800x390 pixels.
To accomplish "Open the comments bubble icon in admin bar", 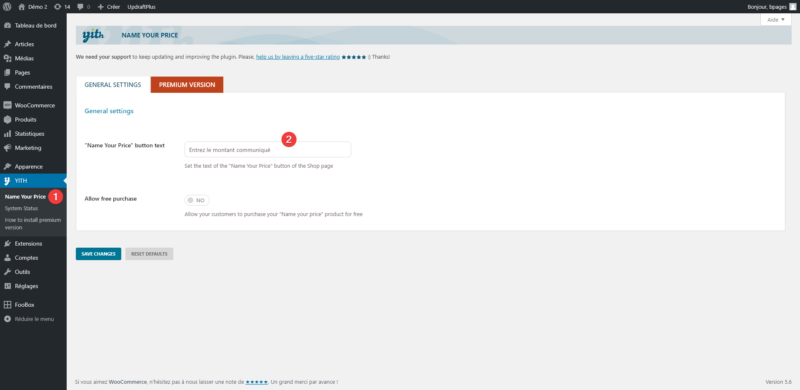I will tap(81, 7).
